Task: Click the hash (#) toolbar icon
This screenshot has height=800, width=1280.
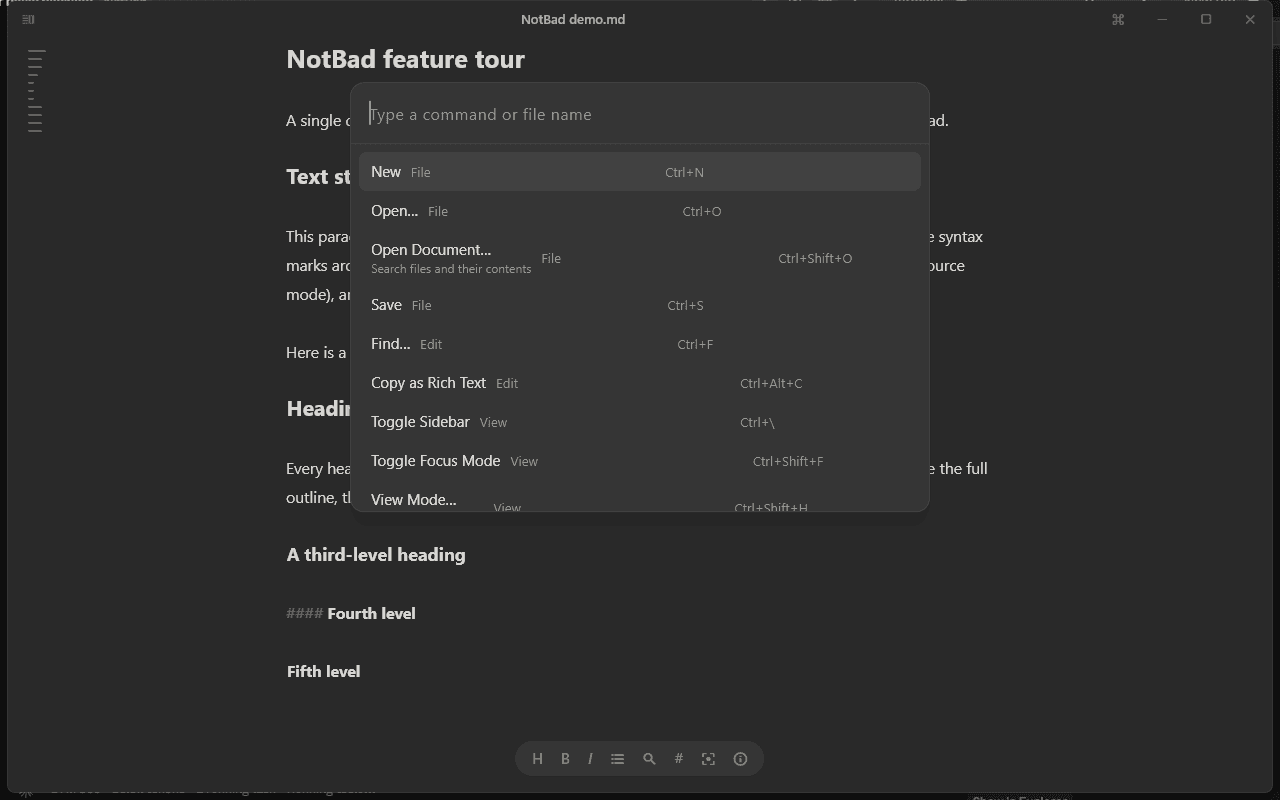Action: pyautogui.click(x=678, y=759)
